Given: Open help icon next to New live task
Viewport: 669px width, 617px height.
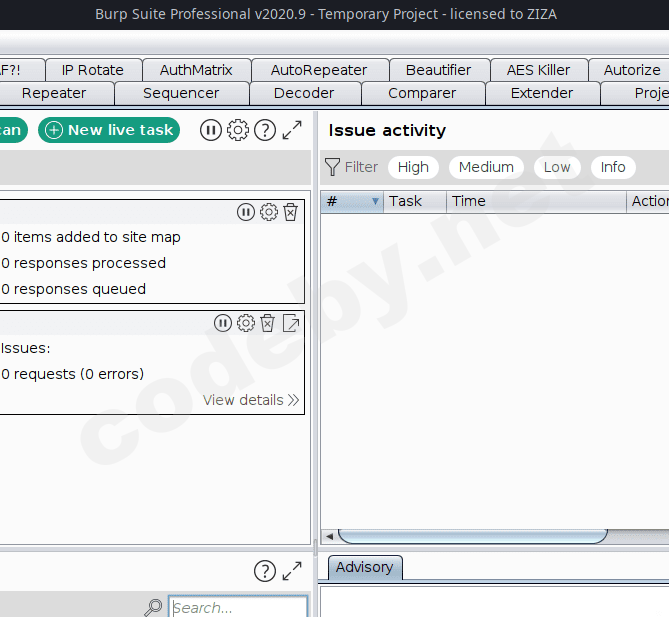Looking at the screenshot, I should (x=265, y=130).
